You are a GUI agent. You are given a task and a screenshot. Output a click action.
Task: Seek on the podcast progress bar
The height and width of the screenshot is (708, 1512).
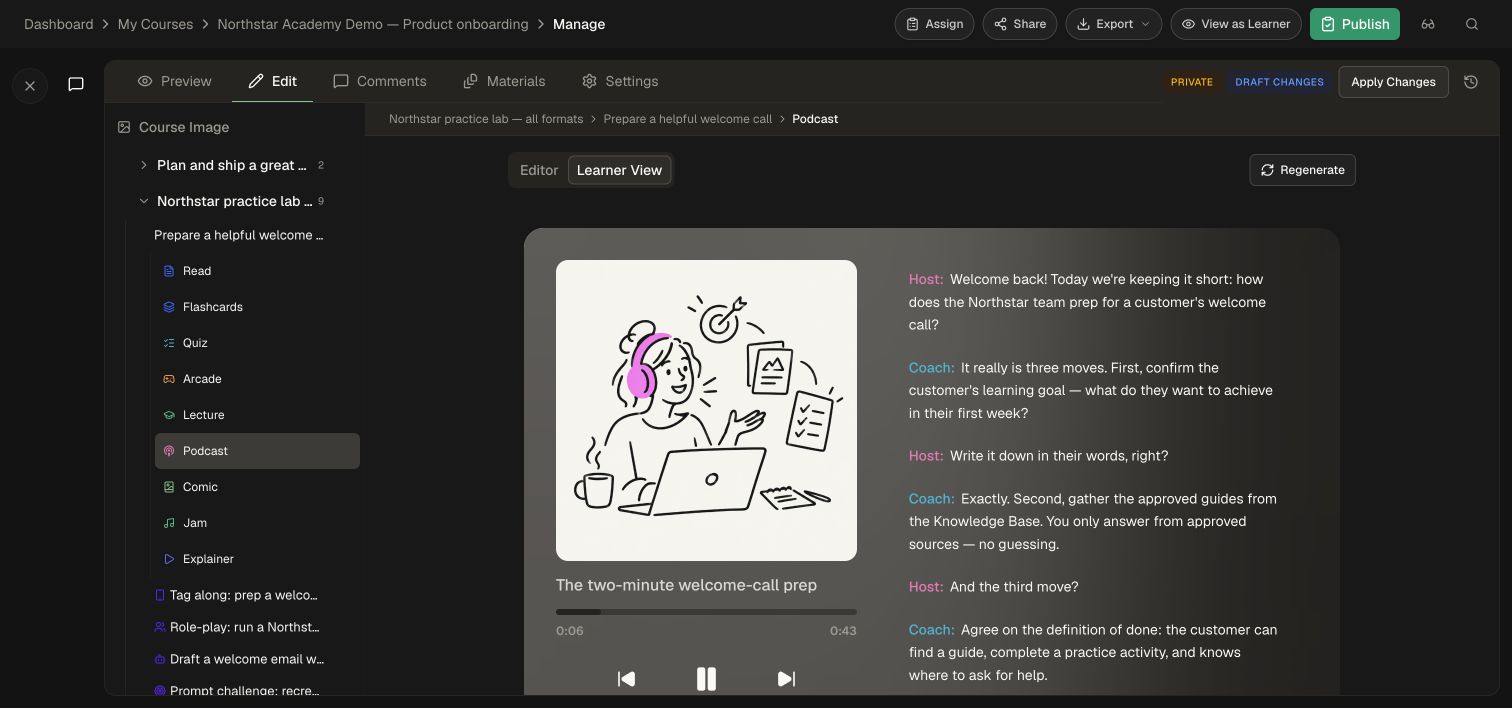pos(706,612)
